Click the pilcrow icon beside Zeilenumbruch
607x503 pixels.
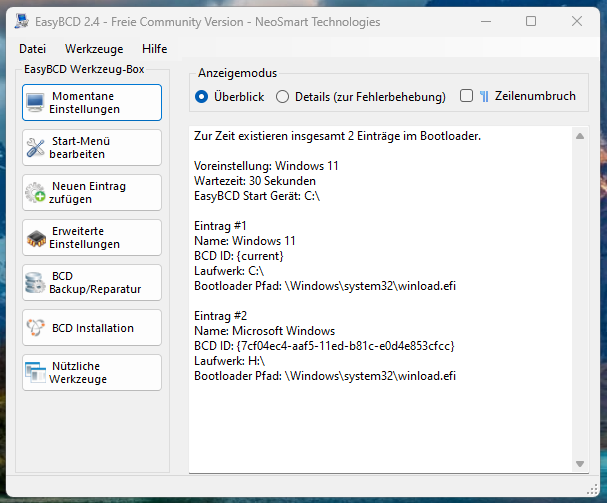(484, 96)
